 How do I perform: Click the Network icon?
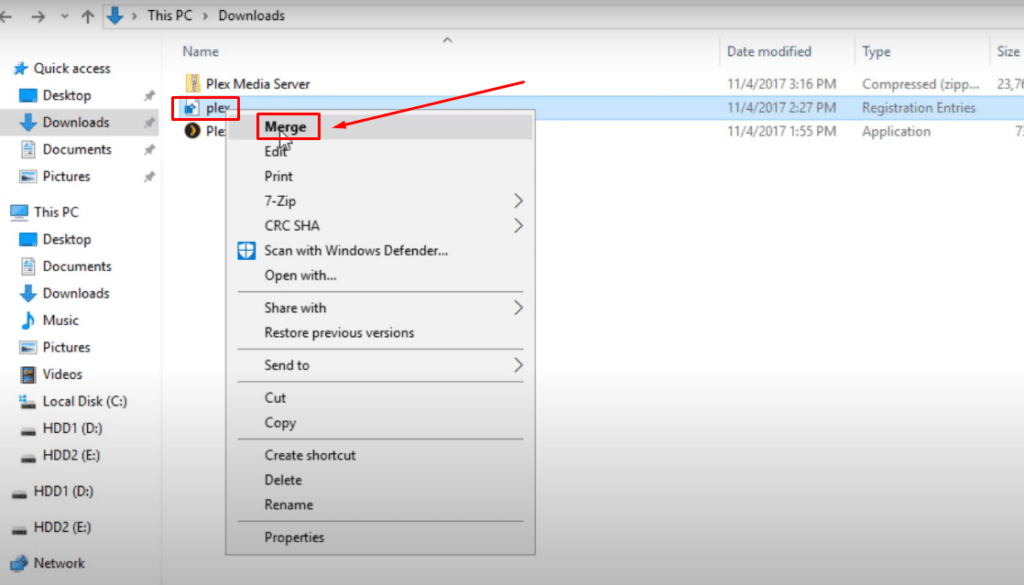pos(20,563)
